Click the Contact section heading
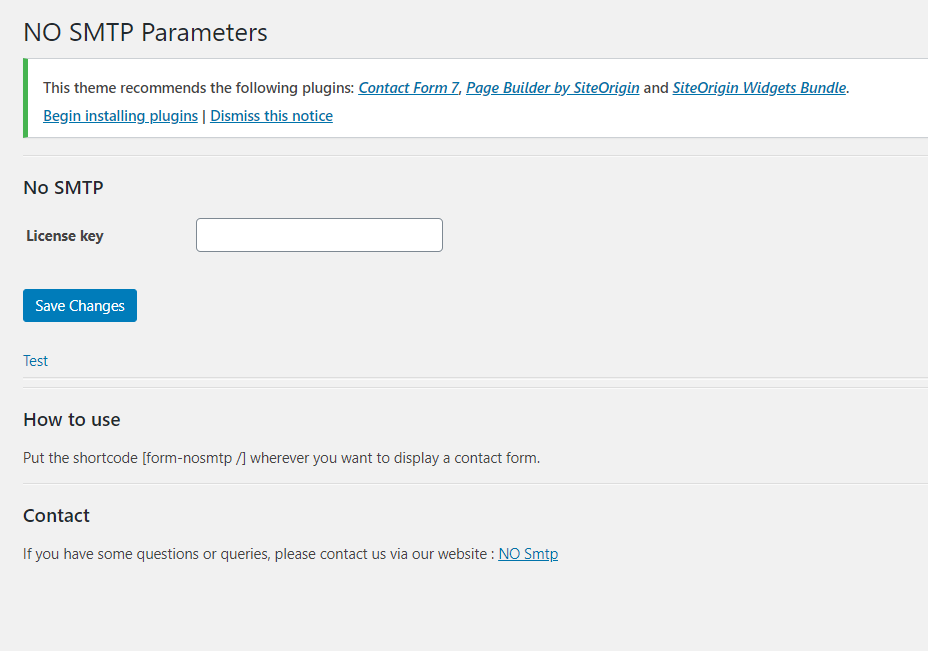This screenshot has width=928, height=651. pyautogui.click(x=56, y=515)
